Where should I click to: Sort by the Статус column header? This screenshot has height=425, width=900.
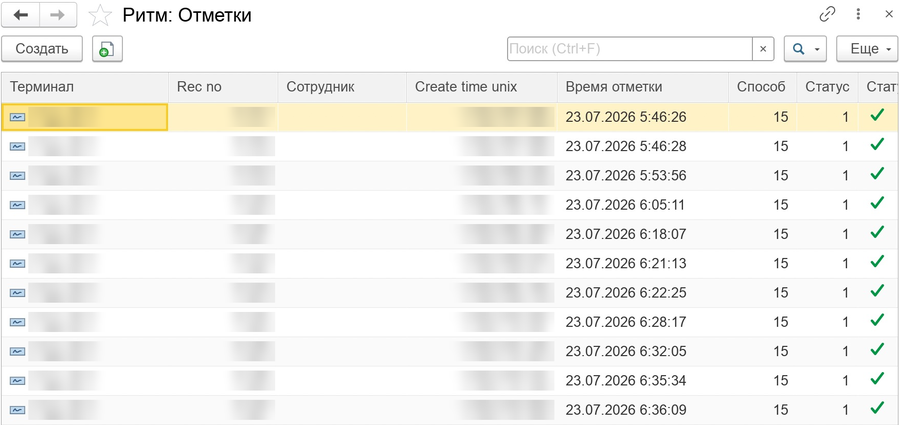pos(828,87)
